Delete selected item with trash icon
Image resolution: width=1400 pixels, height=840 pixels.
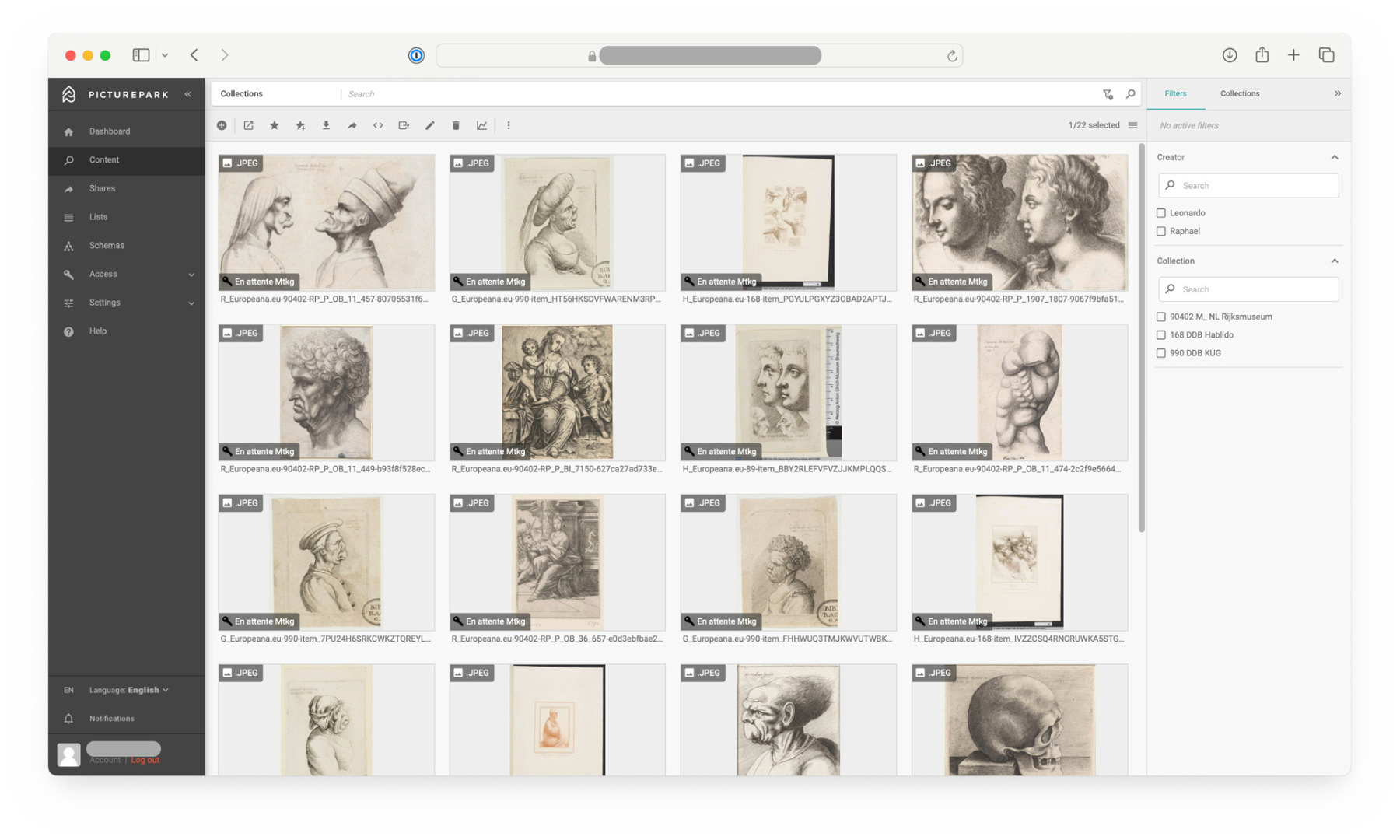coord(456,125)
